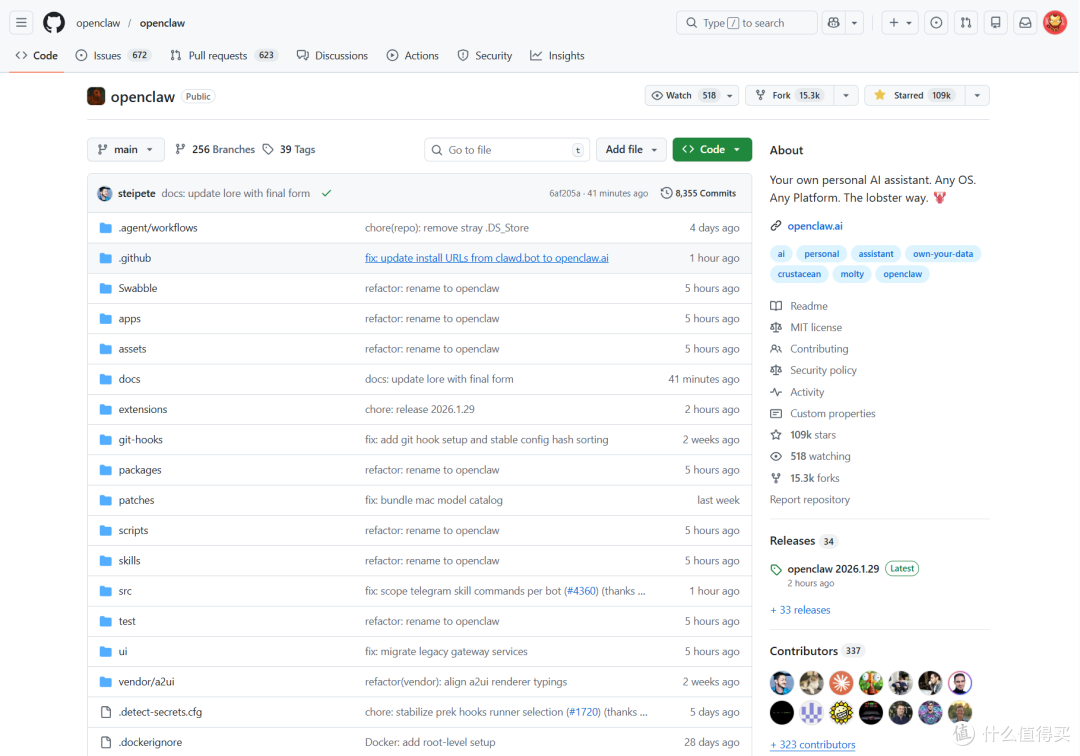Fork the repository with Fork button
Image resolution: width=1080 pixels, height=756 pixels.
pos(790,95)
